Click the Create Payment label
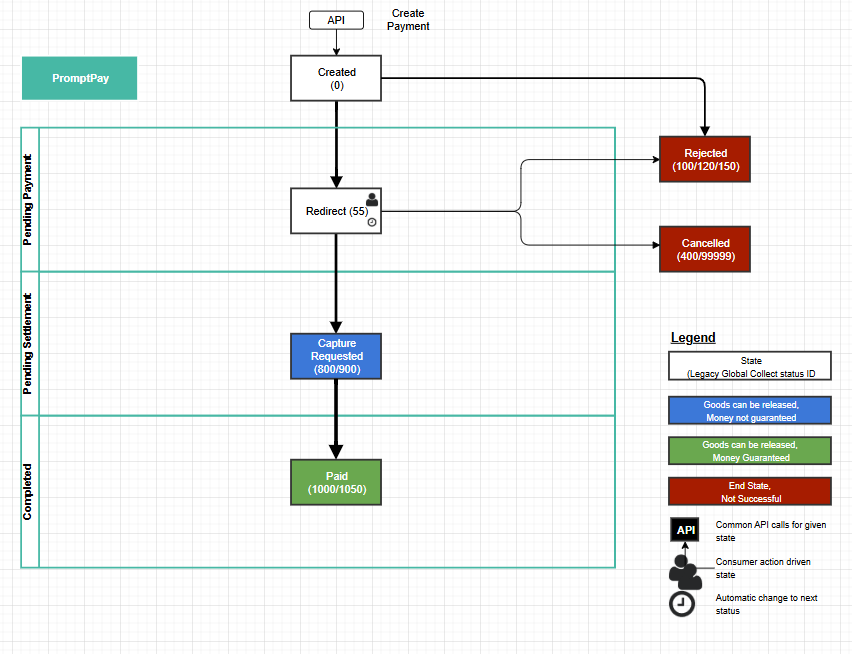The image size is (852, 654). tap(408, 20)
